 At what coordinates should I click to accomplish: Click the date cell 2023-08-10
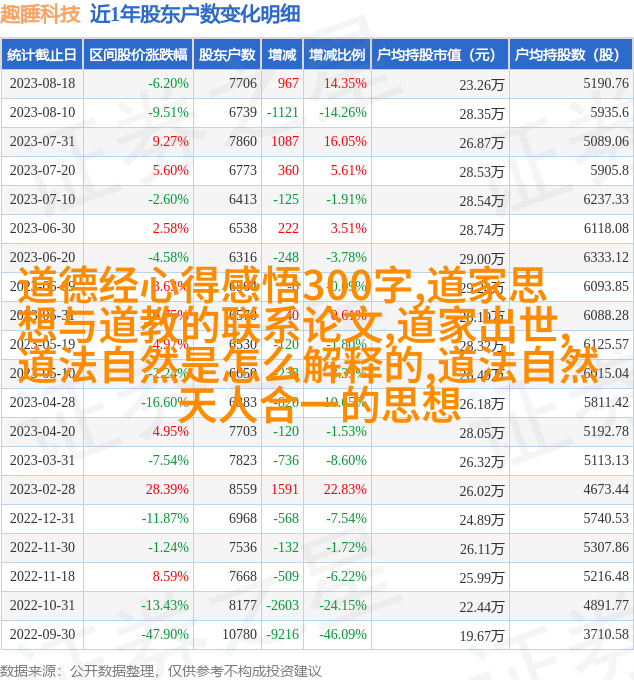coord(42,112)
